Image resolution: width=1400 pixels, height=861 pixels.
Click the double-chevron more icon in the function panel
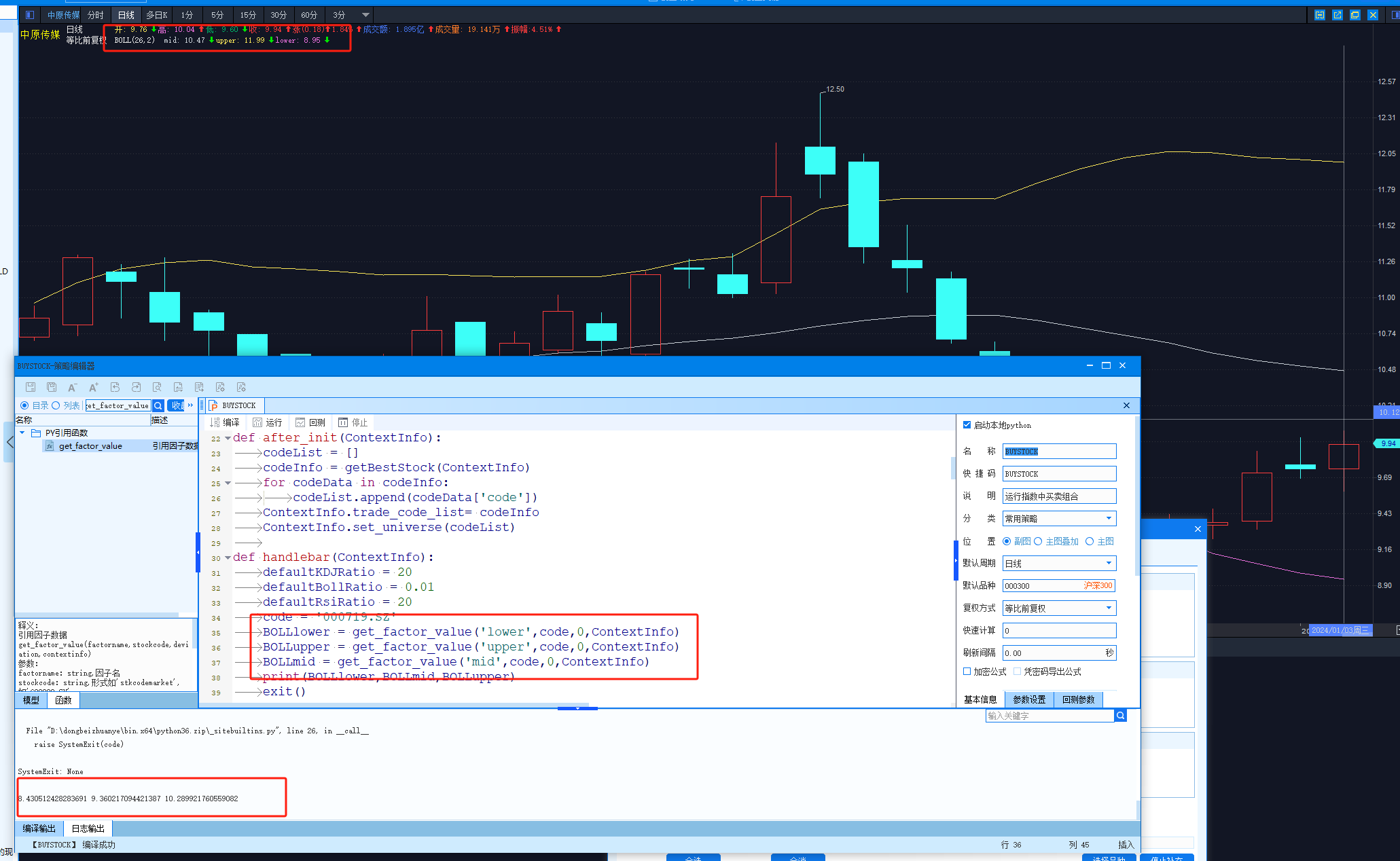(190, 405)
